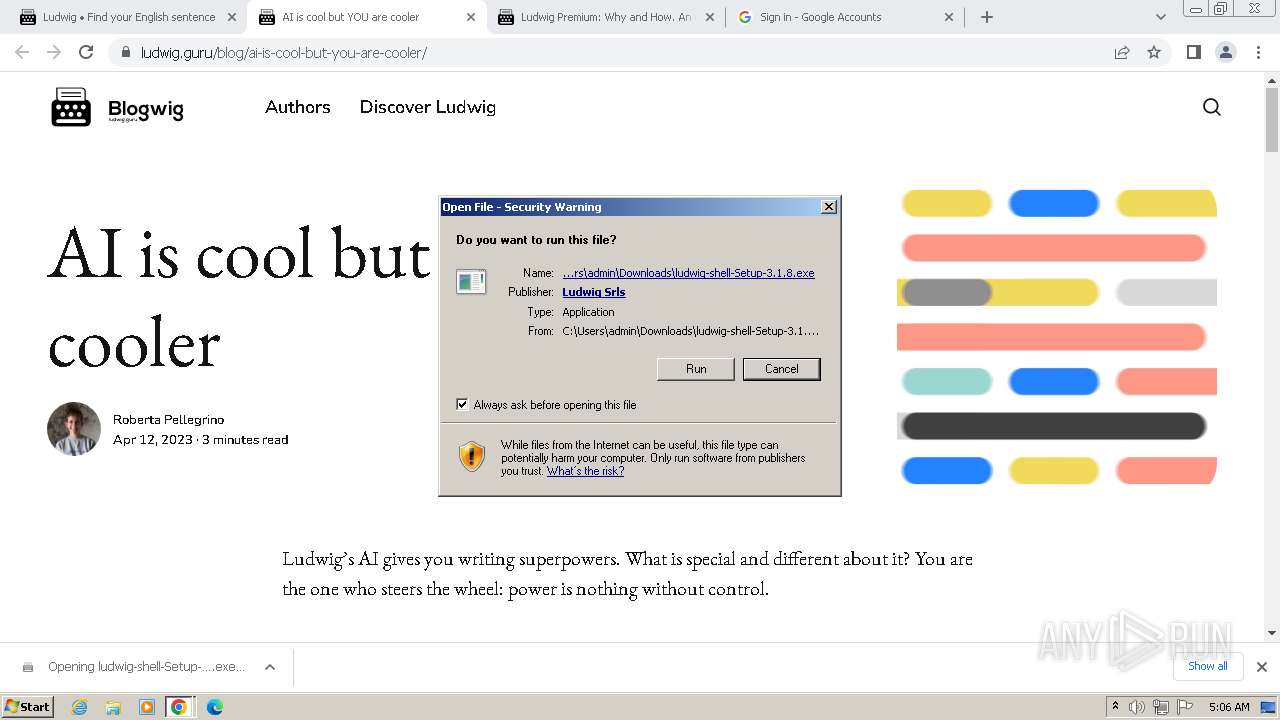The height and width of the screenshot is (720, 1280).
Task: Open the Authors menu item
Action: (297, 107)
